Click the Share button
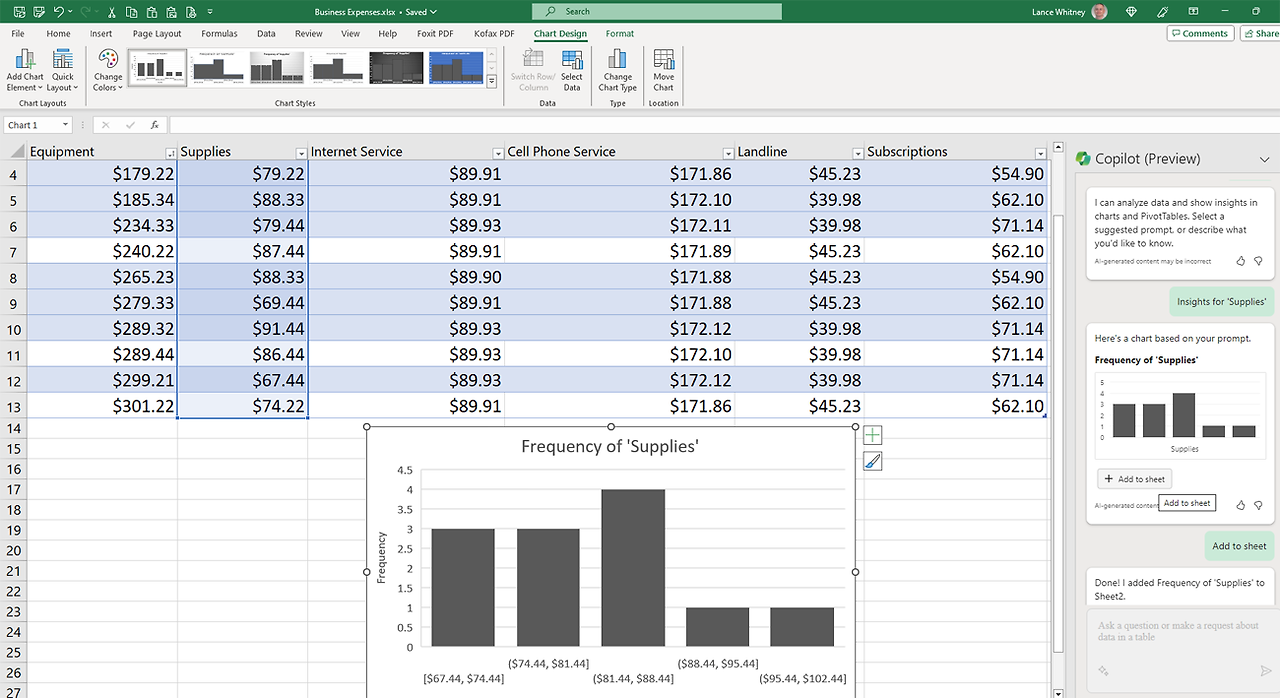The image size is (1280, 698). point(1261,33)
